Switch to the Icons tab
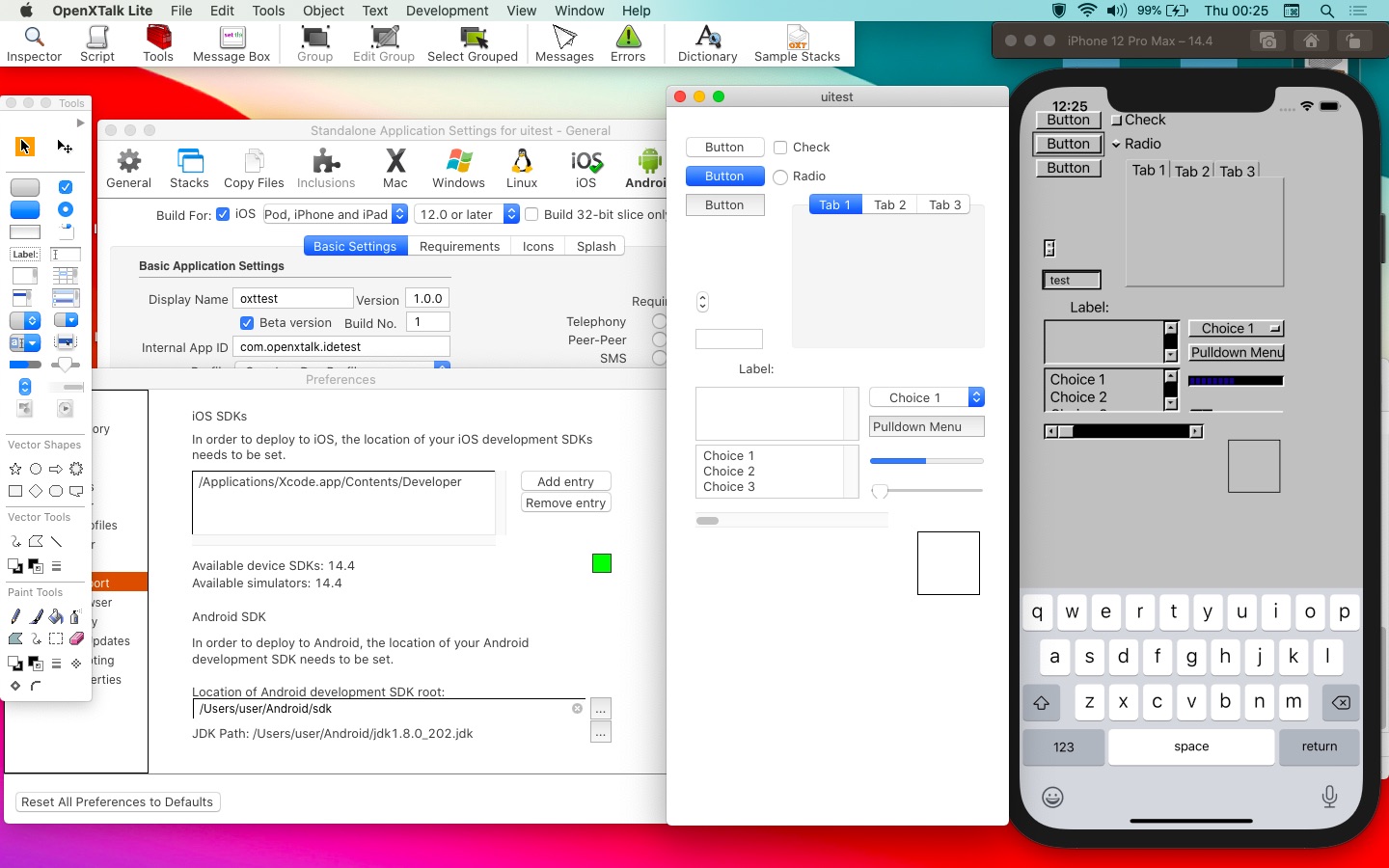The width and height of the screenshot is (1389, 868). (538, 246)
